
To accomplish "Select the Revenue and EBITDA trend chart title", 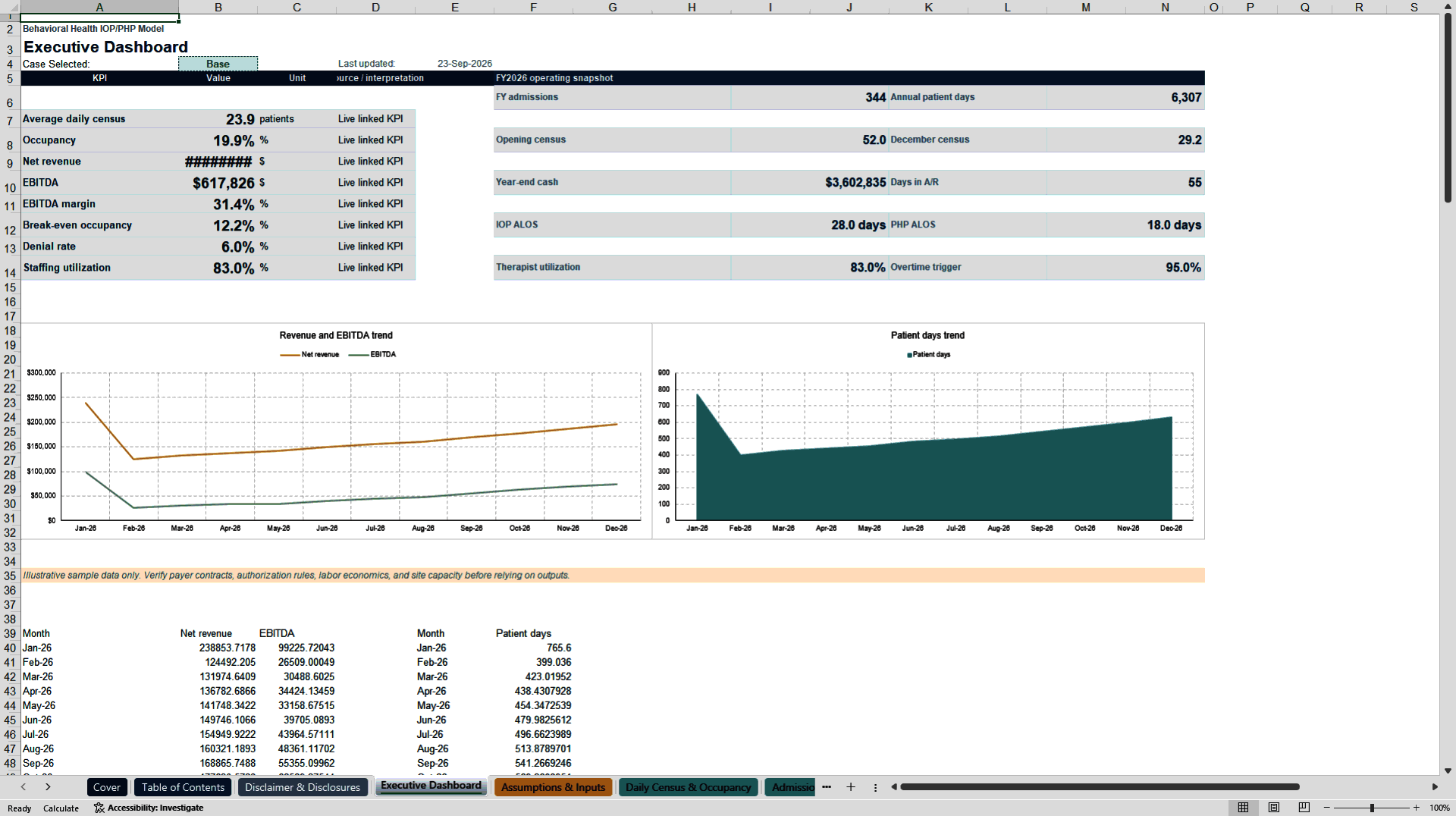I will [x=336, y=335].
